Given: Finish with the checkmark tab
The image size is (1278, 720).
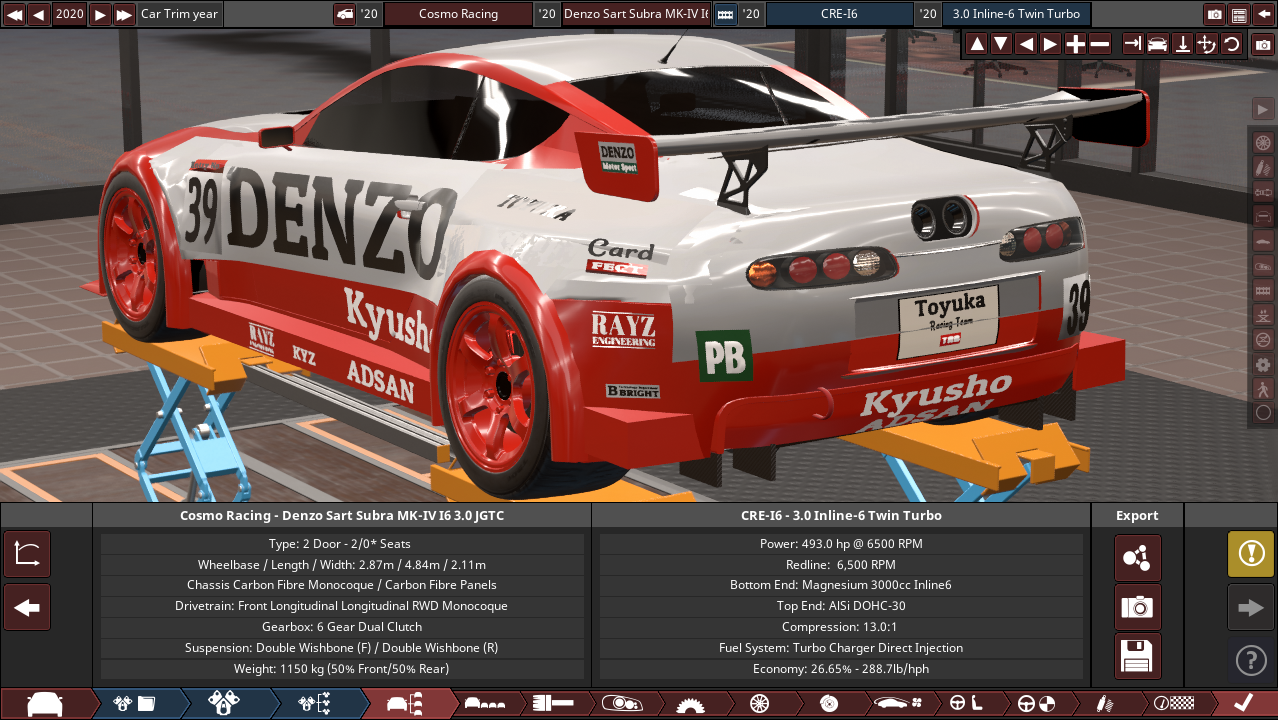Looking at the screenshot, I should click(1243, 704).
